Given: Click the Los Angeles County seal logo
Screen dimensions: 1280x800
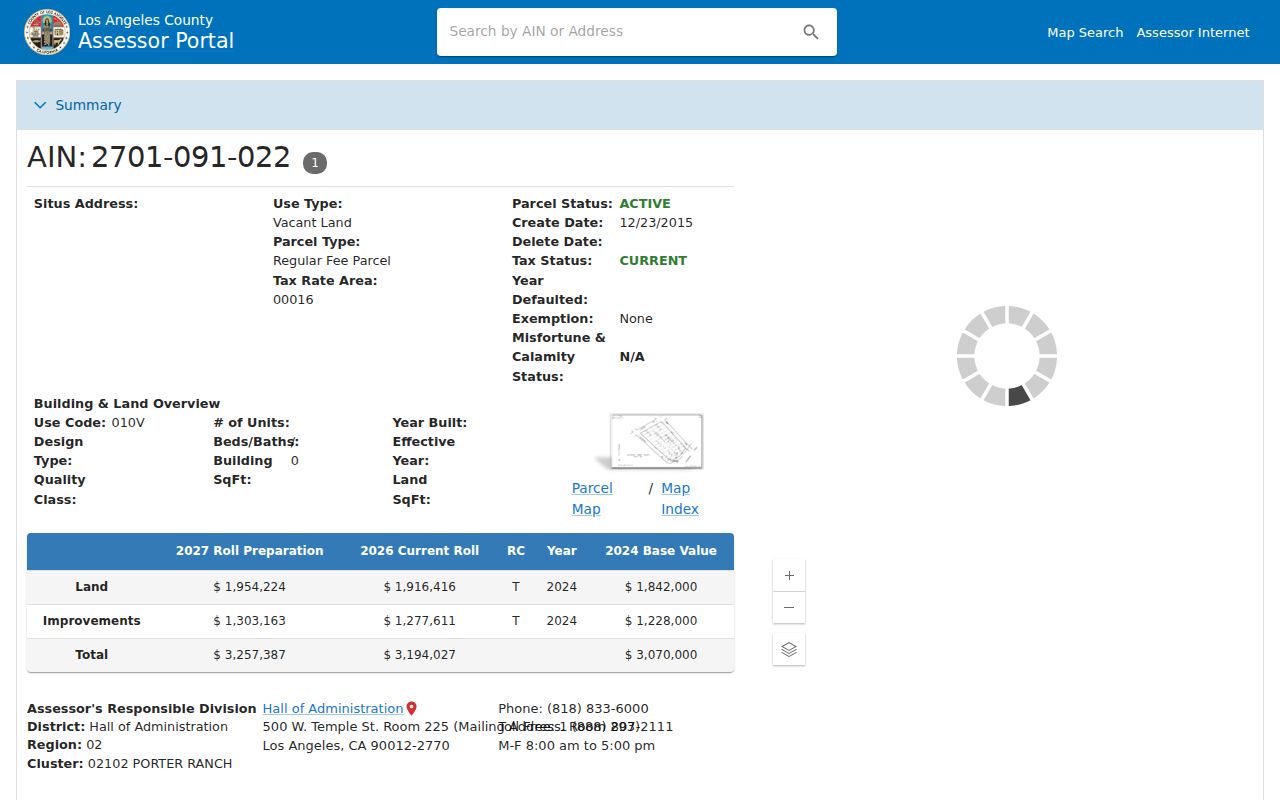Looking at the screenshot, I should tap(47, 32).
